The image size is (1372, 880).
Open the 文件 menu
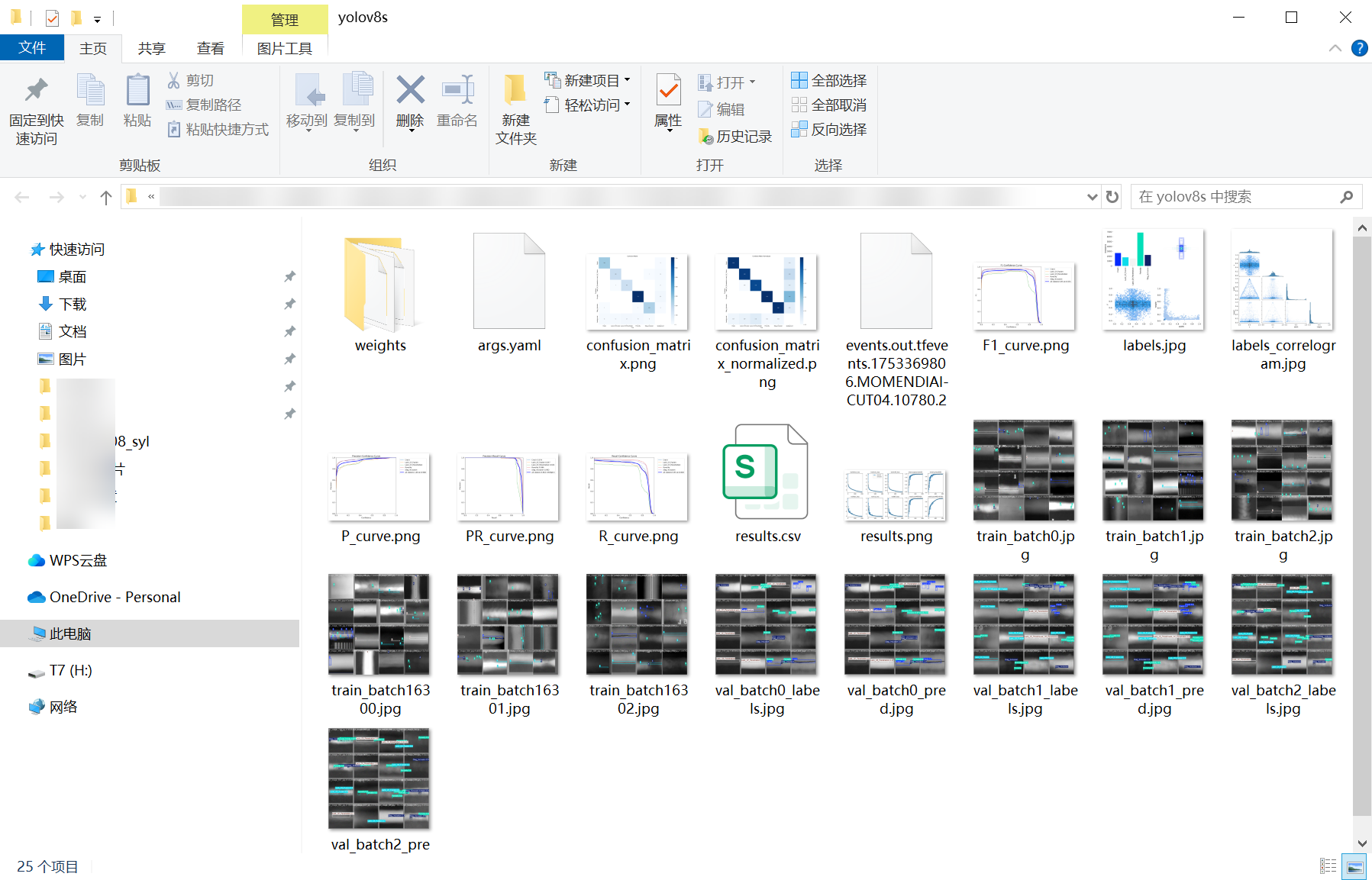pos(32,47)
